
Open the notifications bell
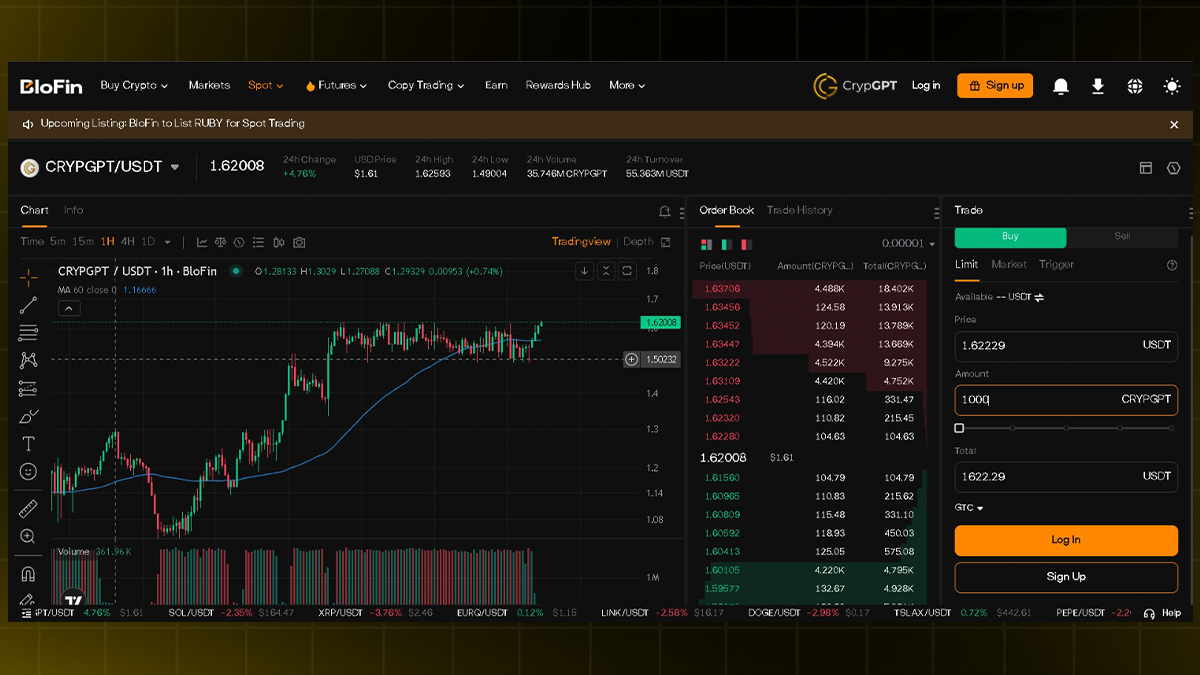click(x=1061, y=86)
